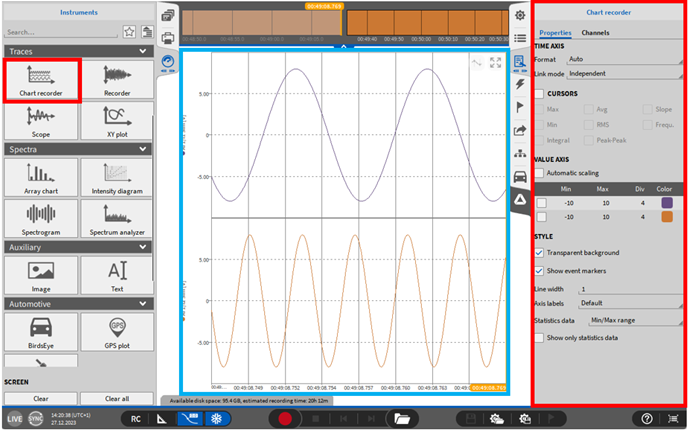Toggle Show only statistics data
Viewport: 688px width, 430px height.
tap(540, 338)
